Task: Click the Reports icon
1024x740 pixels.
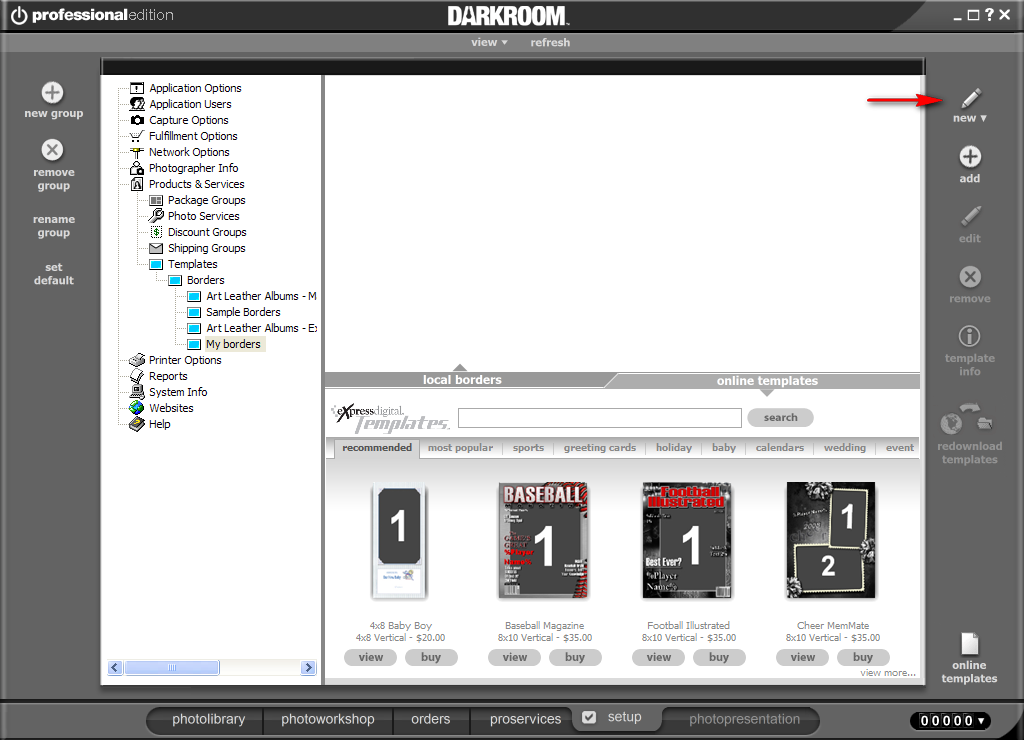Action: (136, 376)
